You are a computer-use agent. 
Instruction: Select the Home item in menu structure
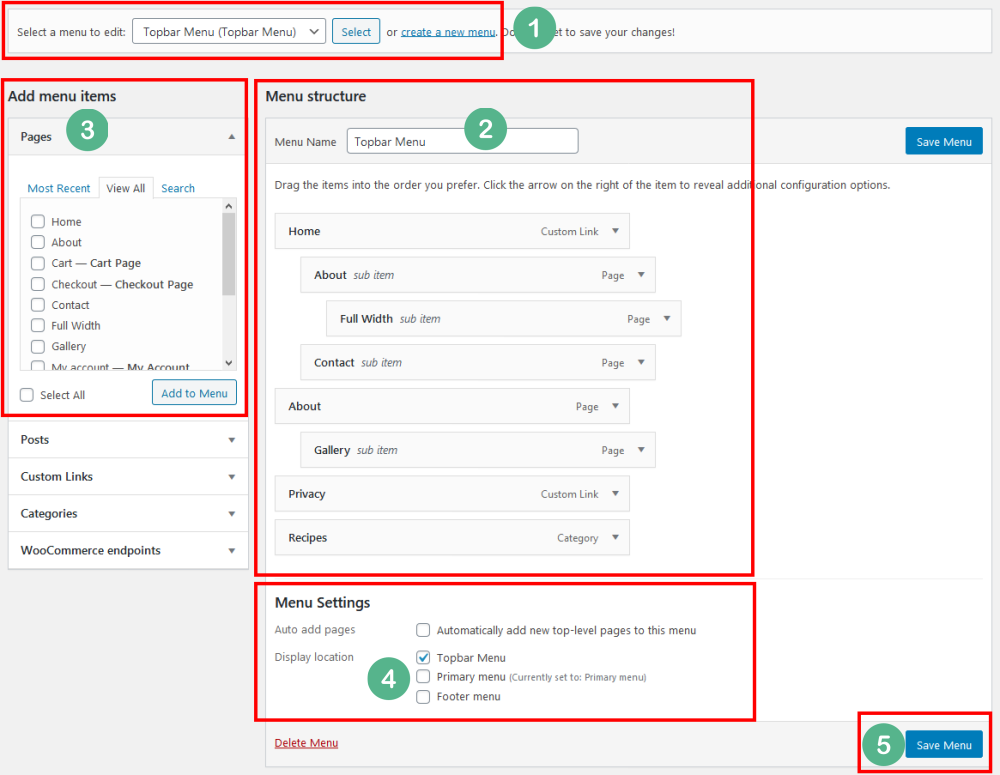452,231
